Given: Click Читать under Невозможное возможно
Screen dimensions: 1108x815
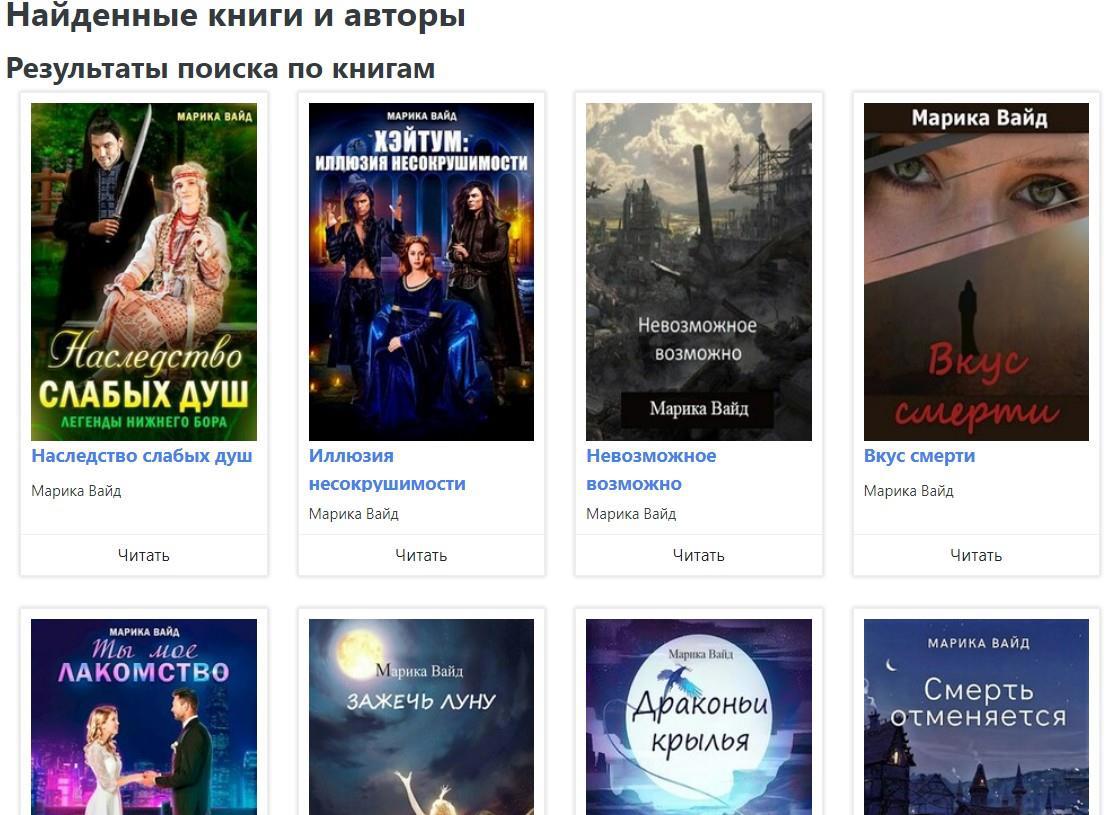Looking at the screenshot, I should [699, 556].
